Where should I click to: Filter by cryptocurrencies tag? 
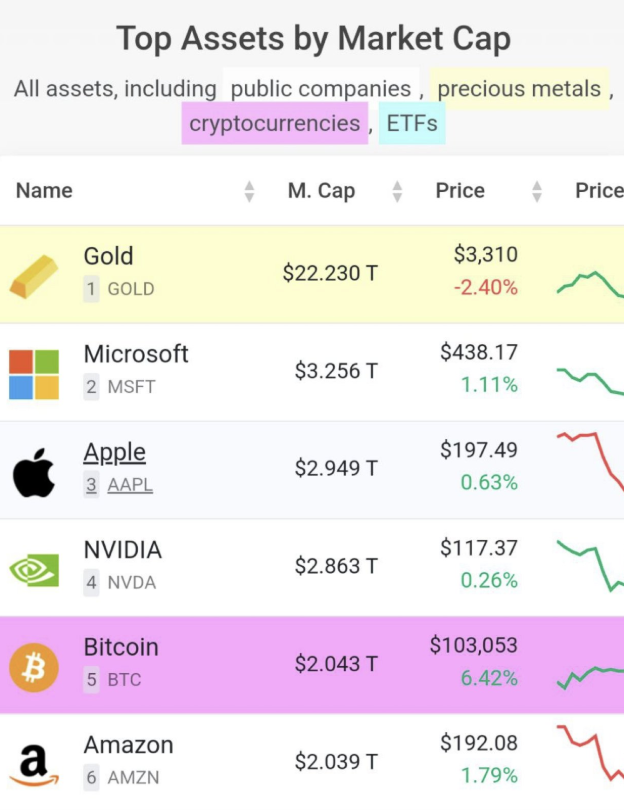point(274,124)
